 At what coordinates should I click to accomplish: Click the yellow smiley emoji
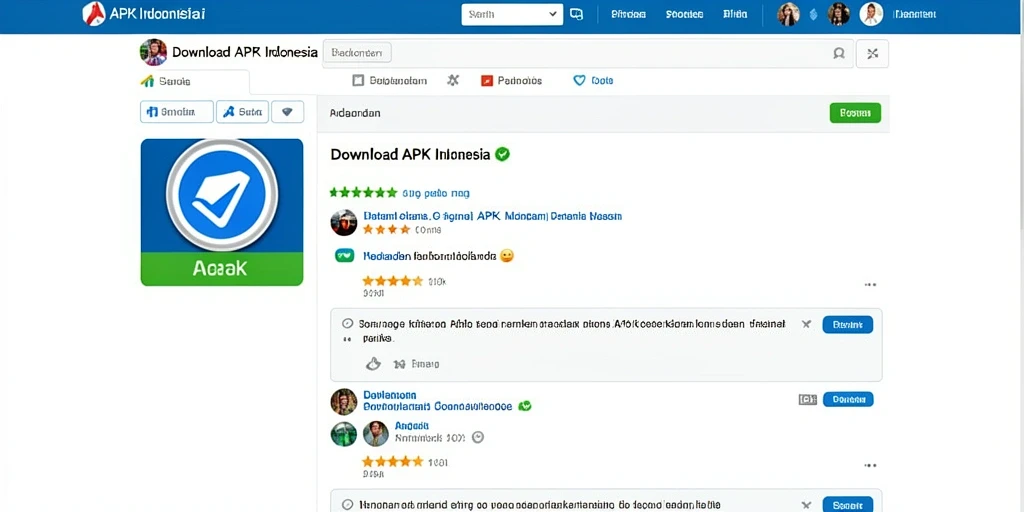pyautogui.click(x=507, y=255)
